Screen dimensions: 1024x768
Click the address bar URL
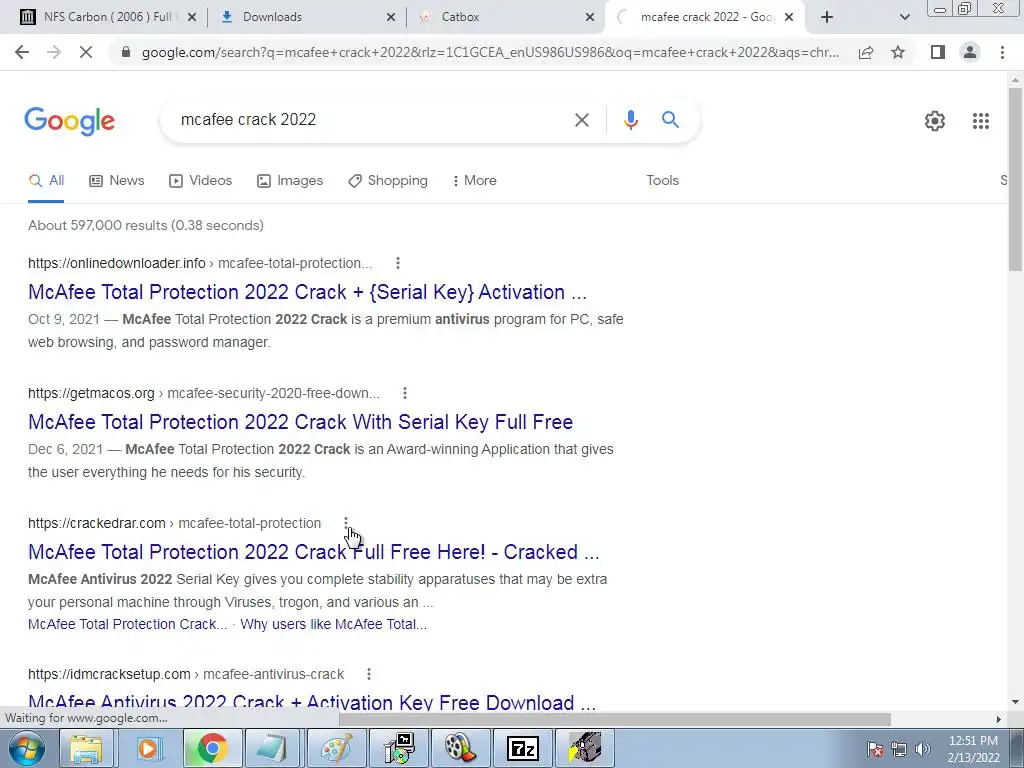coord(490,52)
